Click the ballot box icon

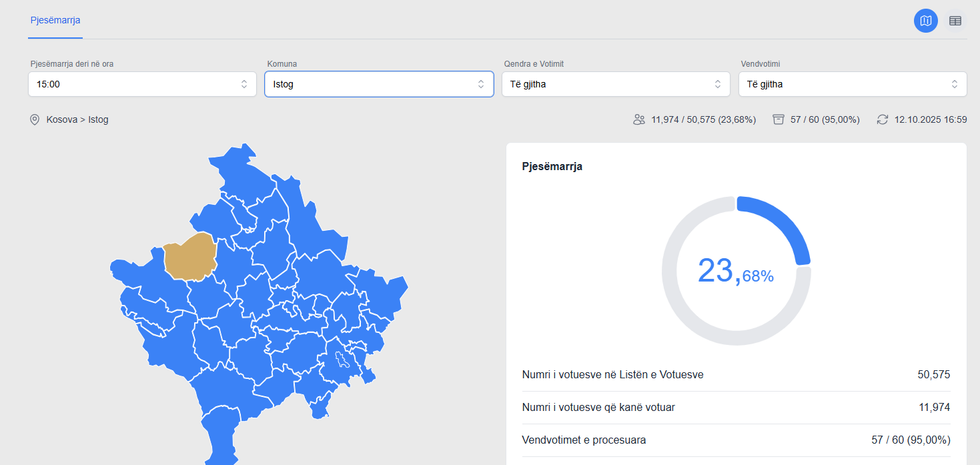point(779,120)
